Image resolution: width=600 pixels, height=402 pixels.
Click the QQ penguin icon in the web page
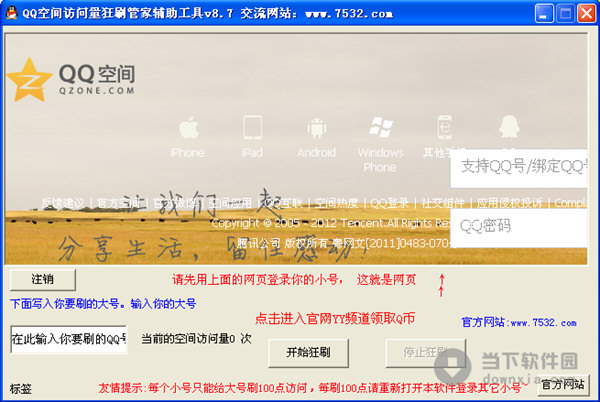tap(509, 127)
